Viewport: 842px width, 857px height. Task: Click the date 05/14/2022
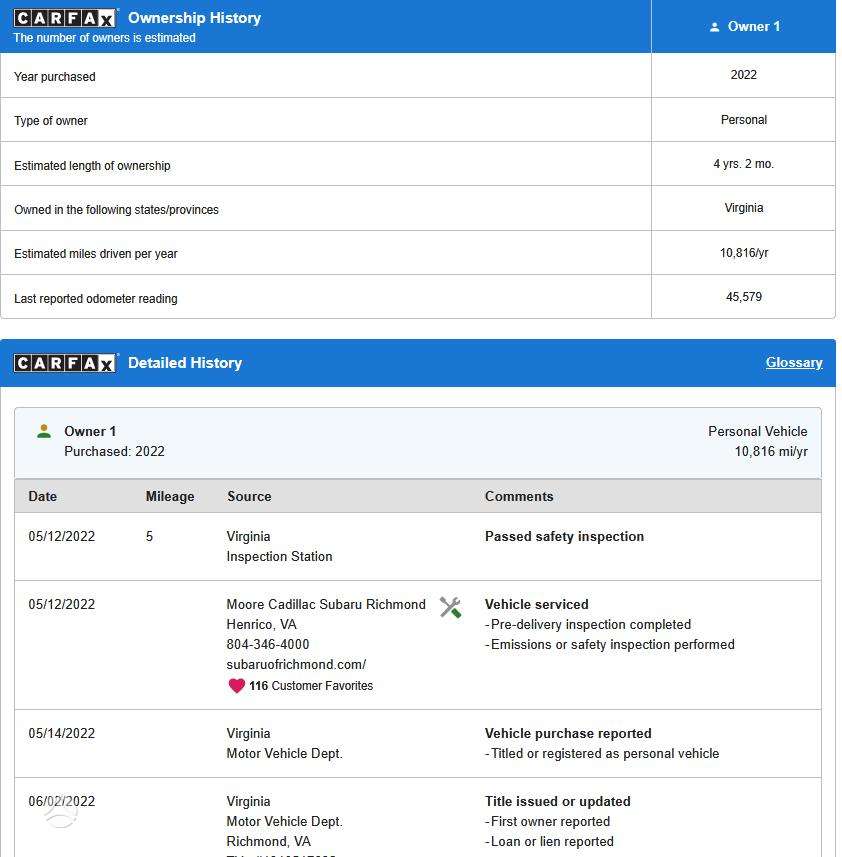pos(62,733)
